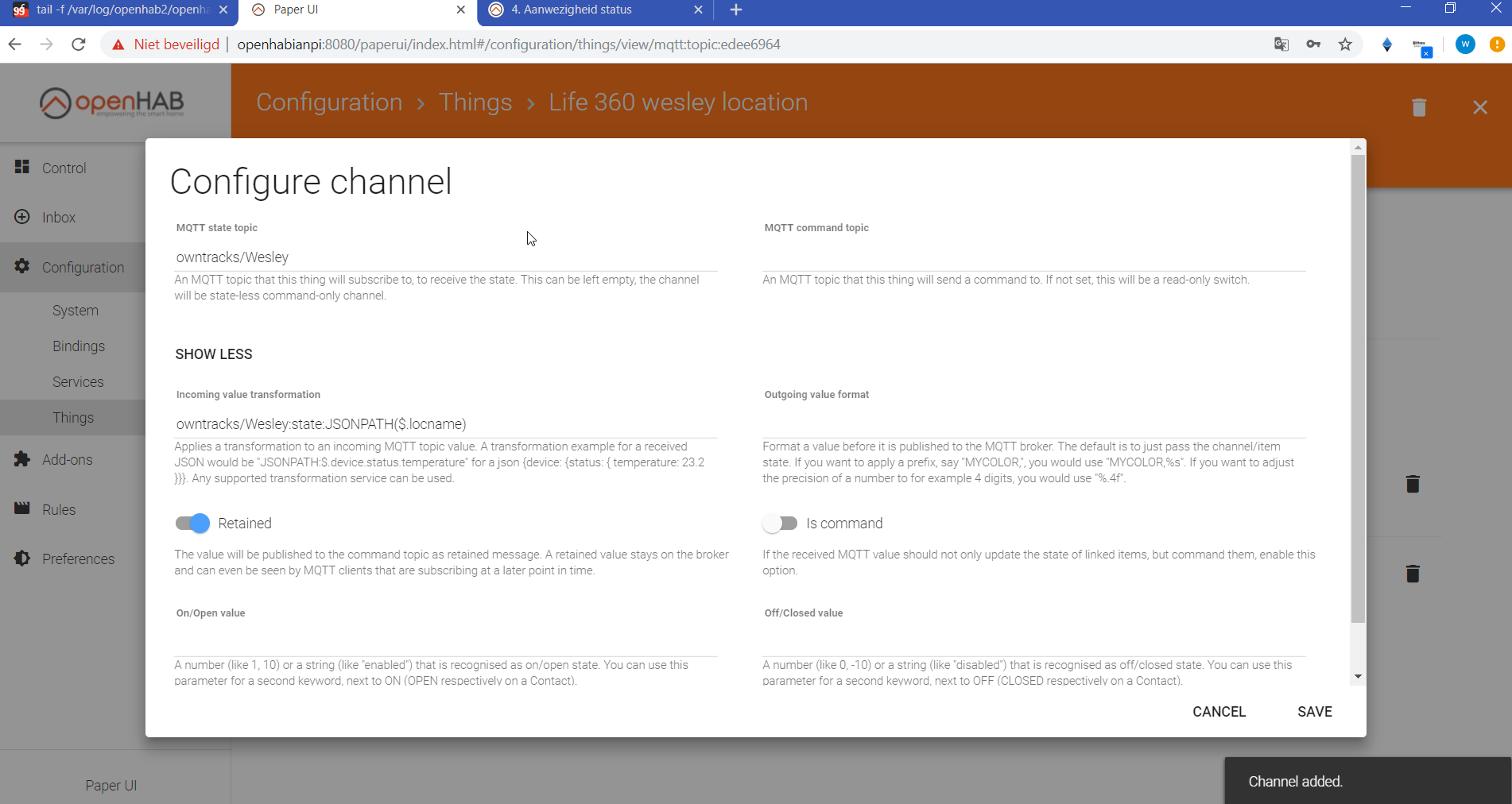Click the Control sidebar grid icon
This screenshot has width=1512, height=804.
tap(22, 167)
